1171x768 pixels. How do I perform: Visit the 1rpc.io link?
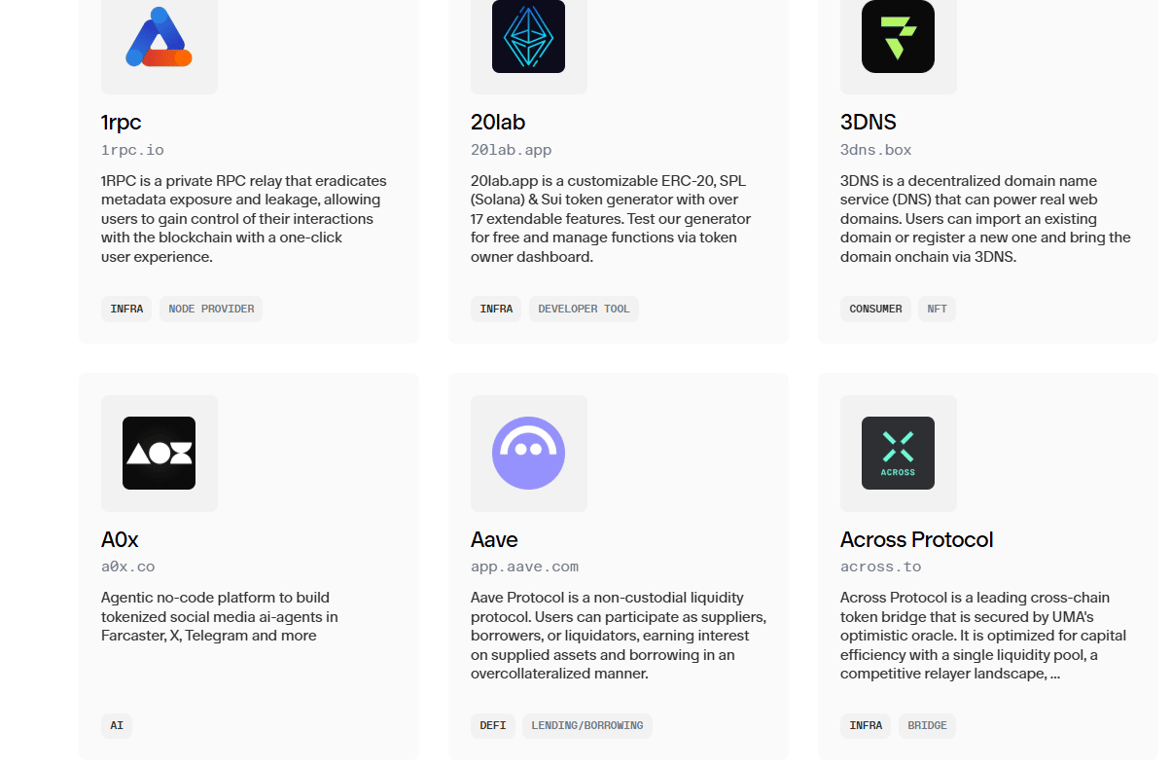(132, 149)
